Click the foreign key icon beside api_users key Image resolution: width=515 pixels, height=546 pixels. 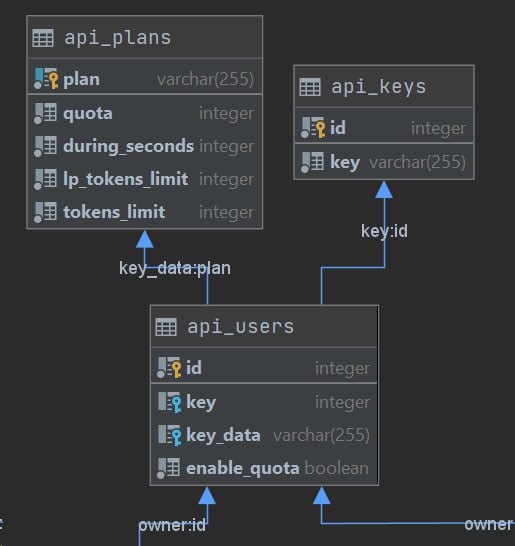pos(169,402)
